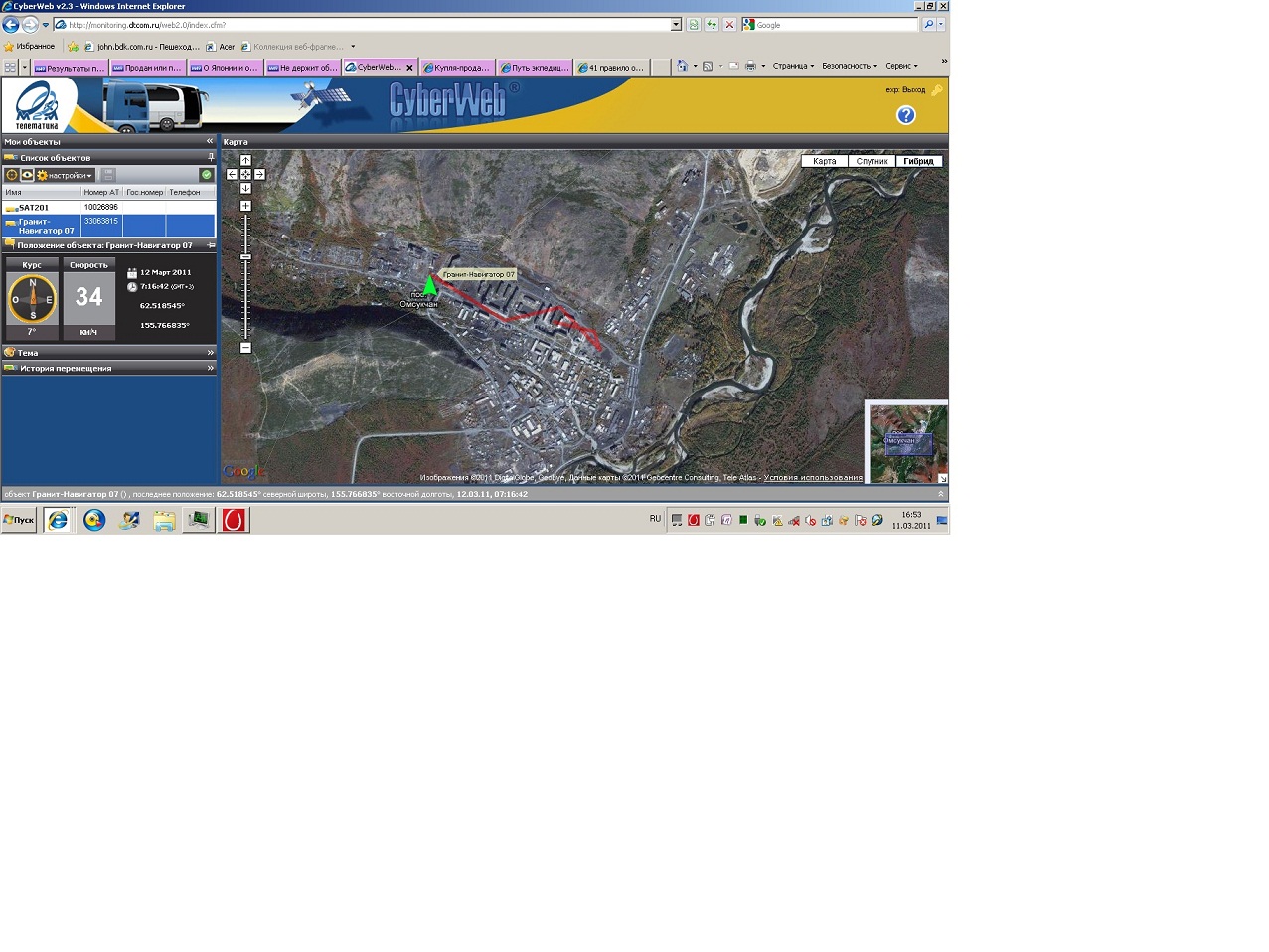Open the Страница menu in IE toolbar
Screen dimensions: 1269x952
(792, 67)
